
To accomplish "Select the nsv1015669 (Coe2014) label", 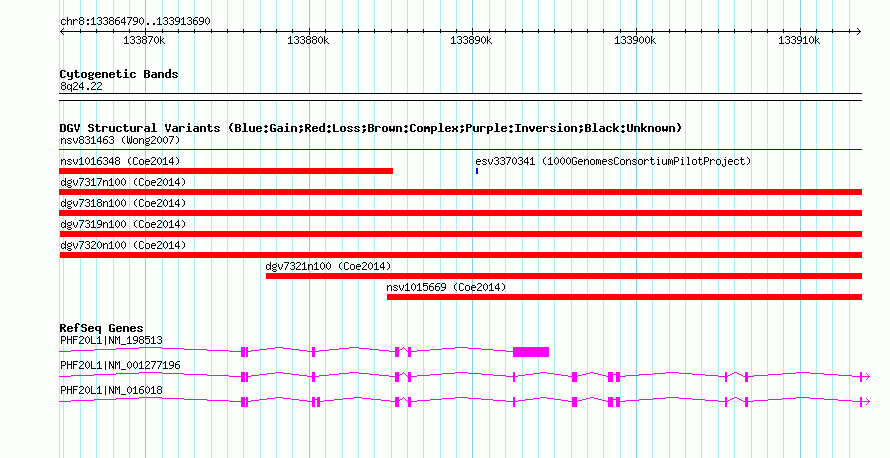I will pos(446,287).
